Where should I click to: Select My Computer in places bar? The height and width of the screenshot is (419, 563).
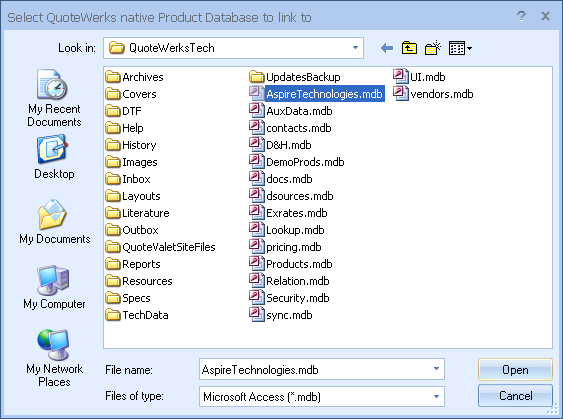tap(54, 287)
